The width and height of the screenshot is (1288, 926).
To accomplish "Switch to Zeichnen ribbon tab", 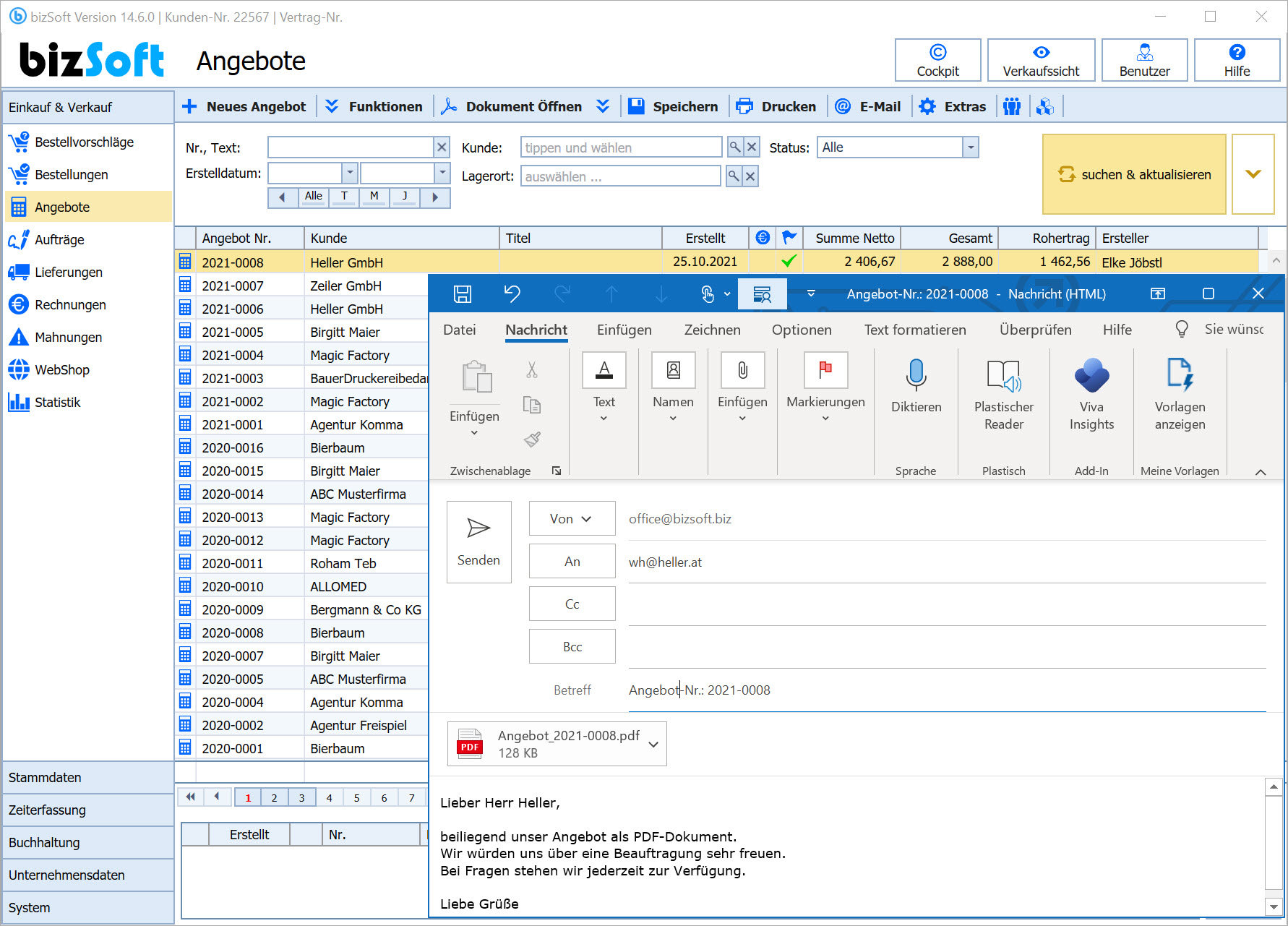I will 712,330.
